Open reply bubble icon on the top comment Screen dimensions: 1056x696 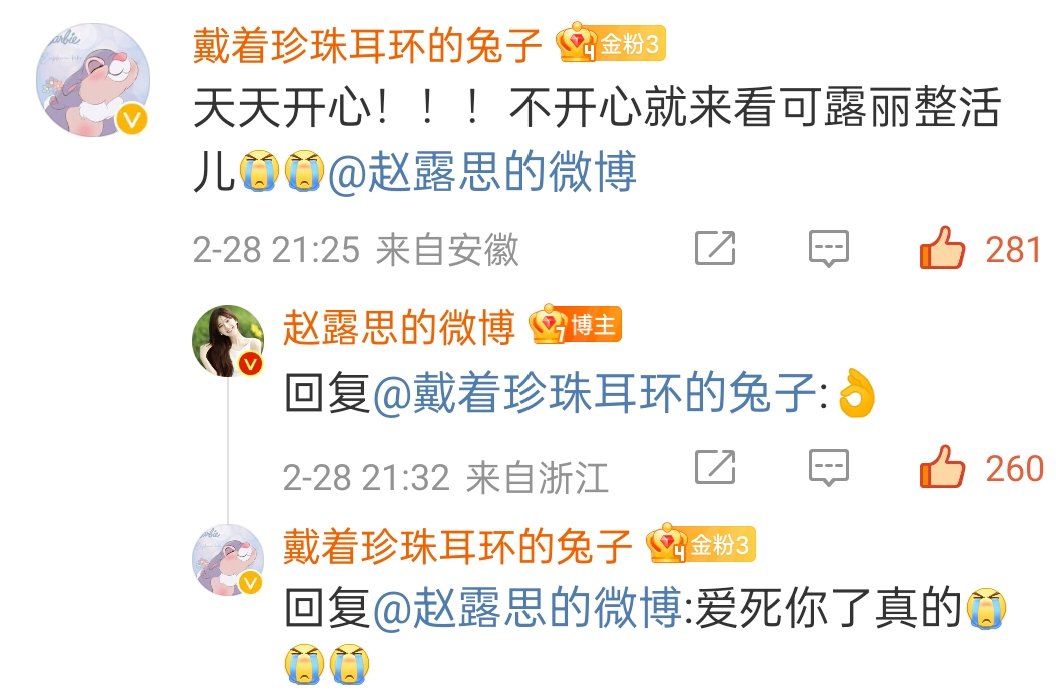pos(828,249)
